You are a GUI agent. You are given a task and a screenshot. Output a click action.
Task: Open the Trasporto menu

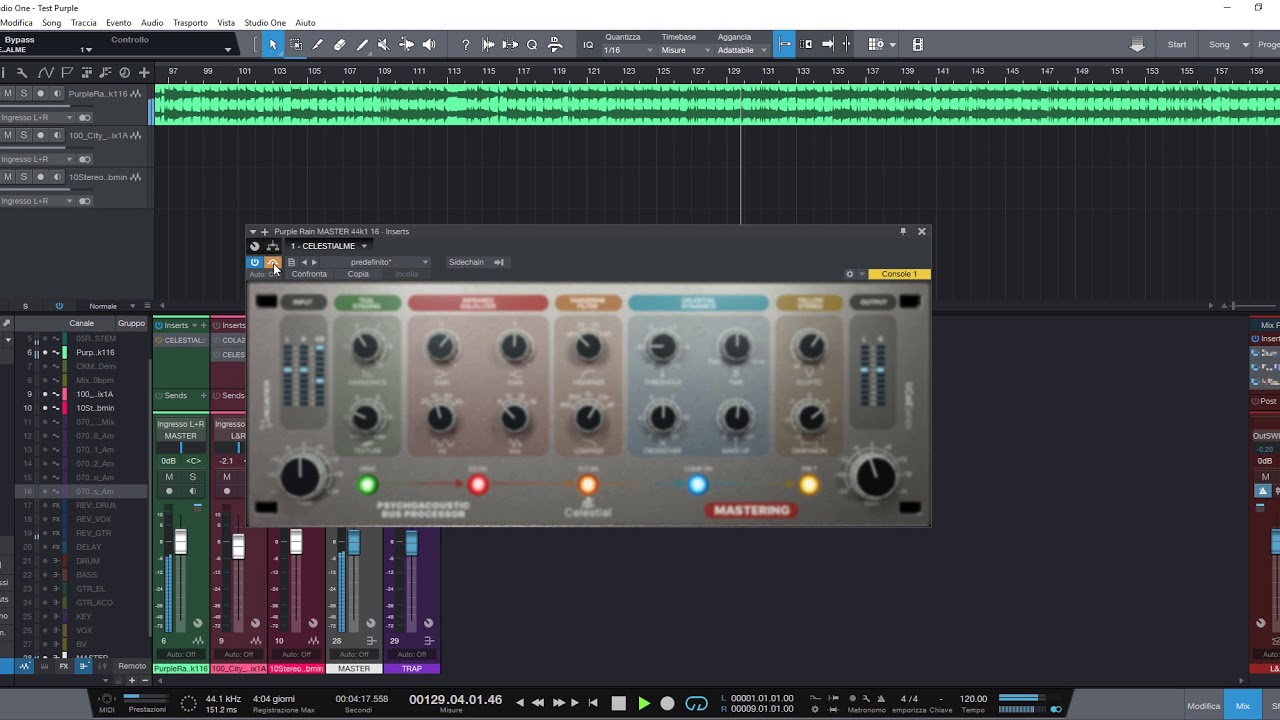coord(190,22)
